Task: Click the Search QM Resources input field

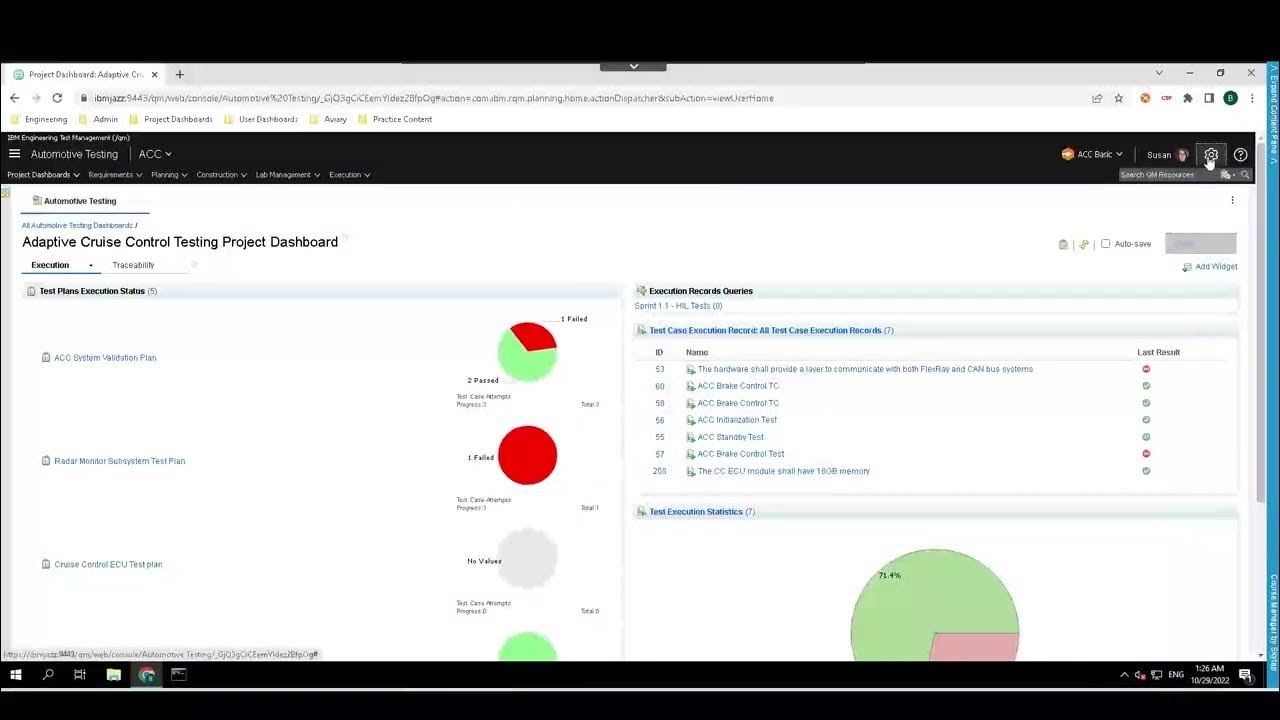Action: point(1168,175)
